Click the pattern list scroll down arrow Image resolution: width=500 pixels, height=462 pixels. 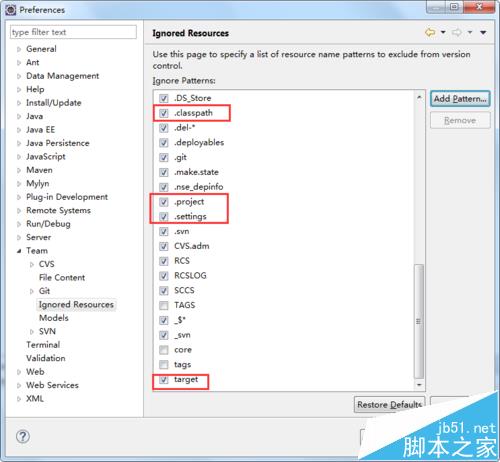pyautogui.click(x=419, y=385)
